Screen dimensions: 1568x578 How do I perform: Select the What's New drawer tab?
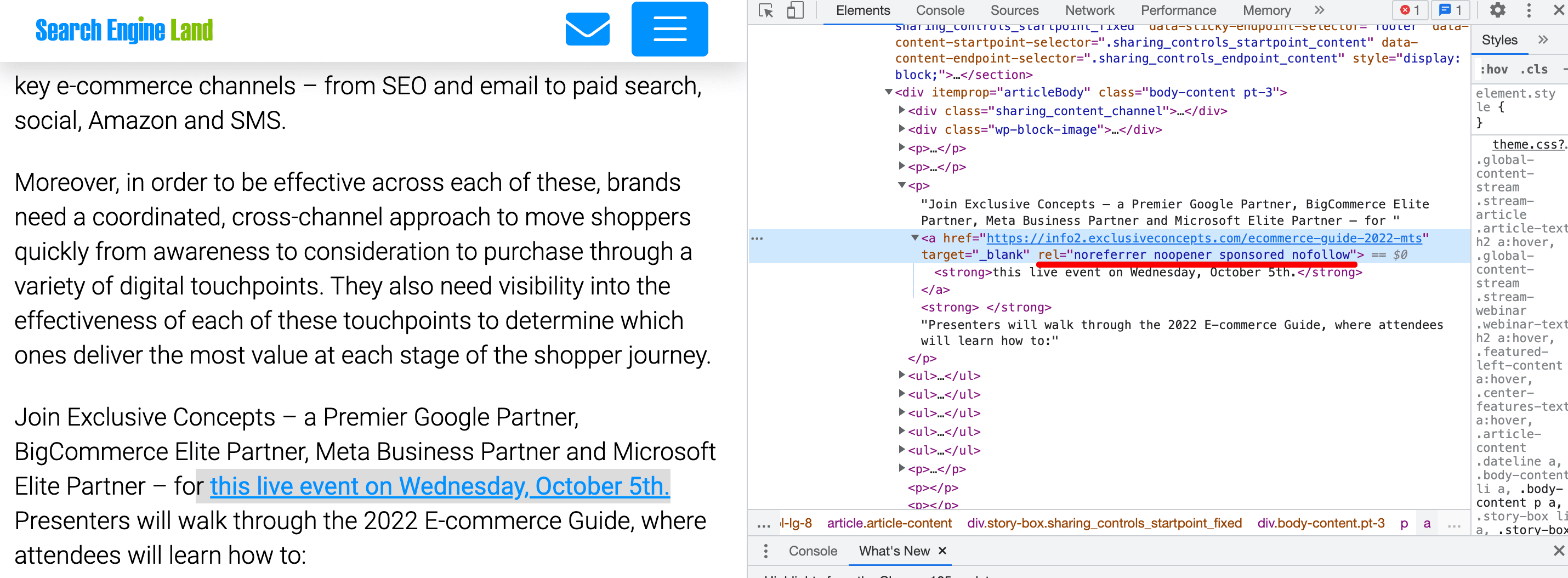(x=894, y=551)
